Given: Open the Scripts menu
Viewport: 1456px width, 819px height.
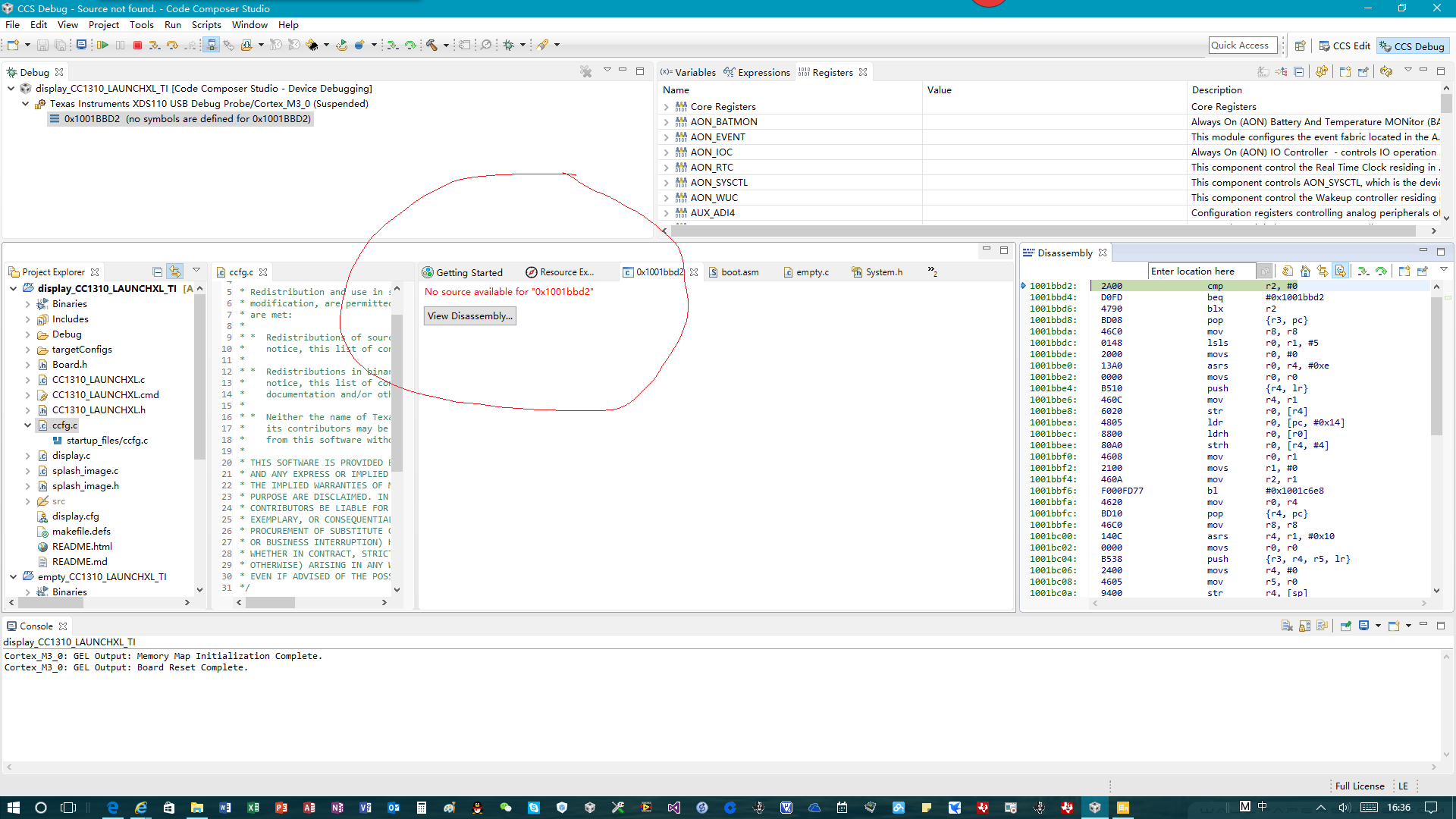Looking at the screenshot, I should pos(206,25).
